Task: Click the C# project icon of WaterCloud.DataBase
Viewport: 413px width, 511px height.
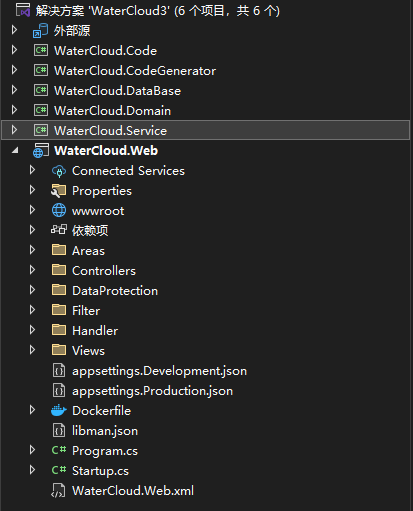Action: pos(41,90)
